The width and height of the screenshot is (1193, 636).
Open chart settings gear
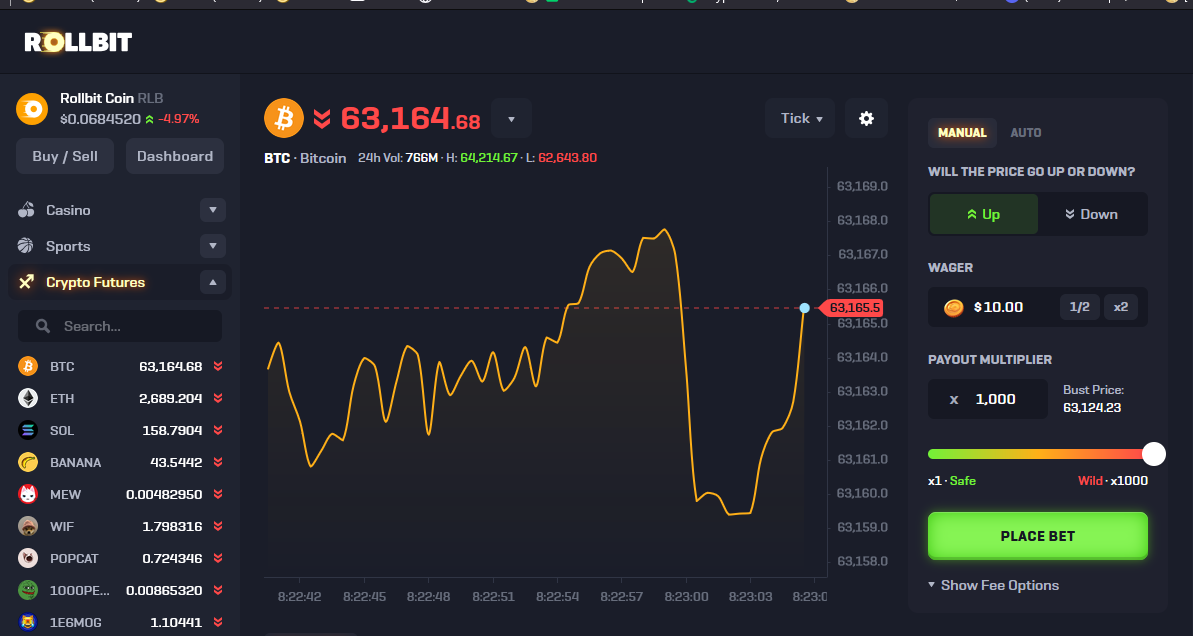pyautogui.click(x=866, y=118)
